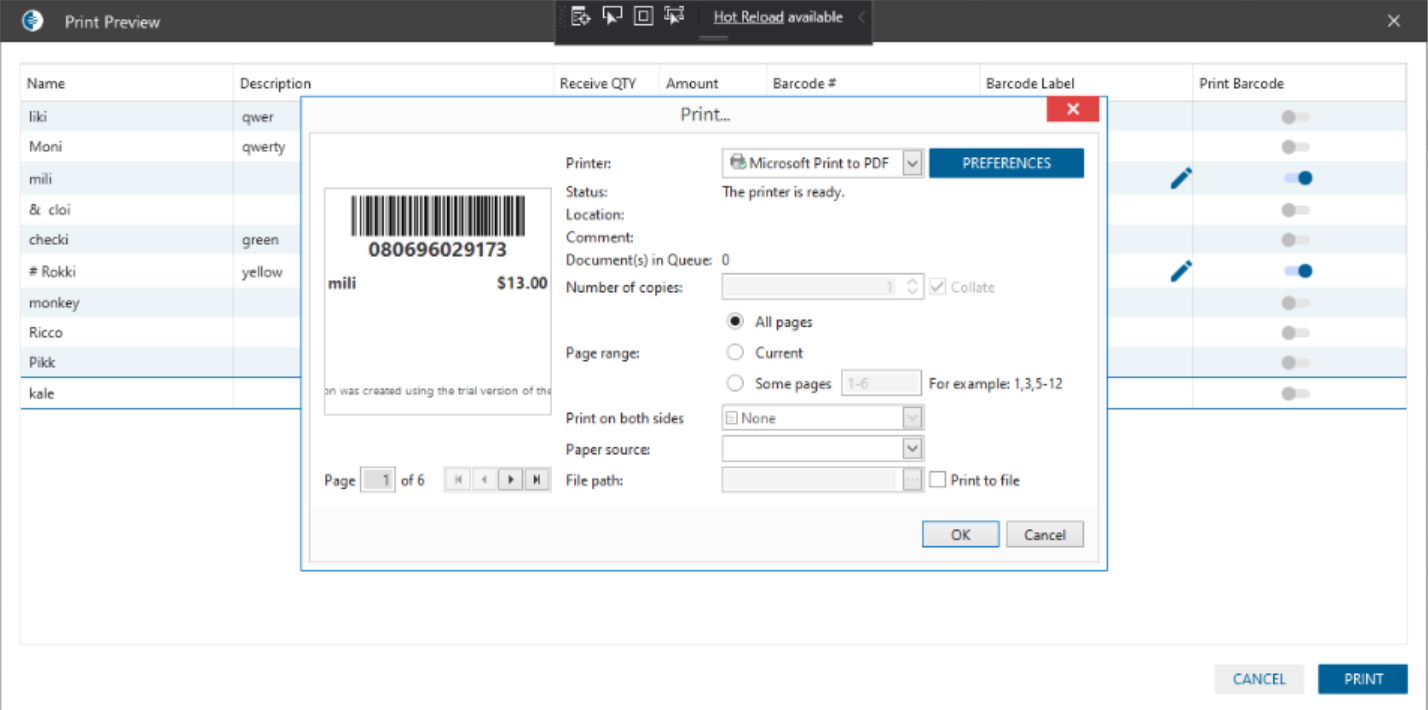
Task: Click the track focused element icon
Action: tap(674, 16)
